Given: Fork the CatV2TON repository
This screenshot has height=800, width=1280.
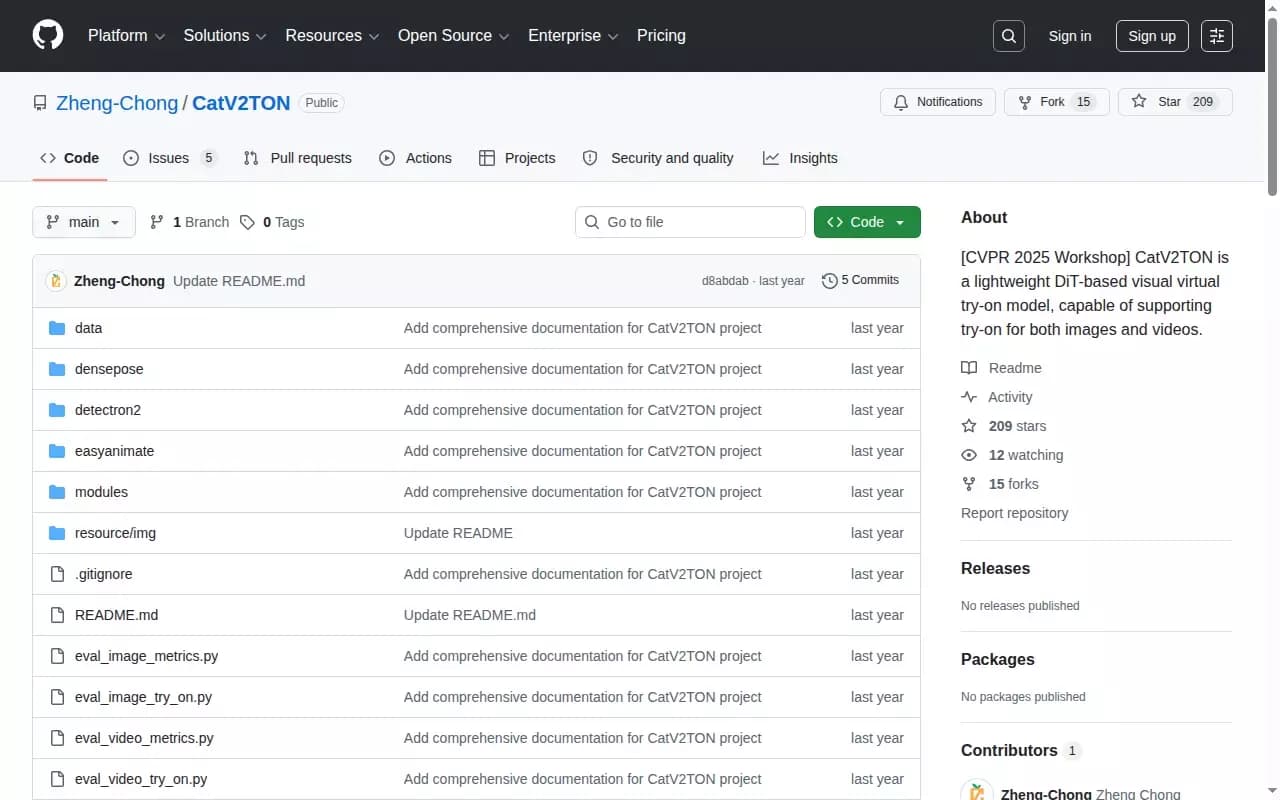Looking at the screenshot, I should point(1057,102).
